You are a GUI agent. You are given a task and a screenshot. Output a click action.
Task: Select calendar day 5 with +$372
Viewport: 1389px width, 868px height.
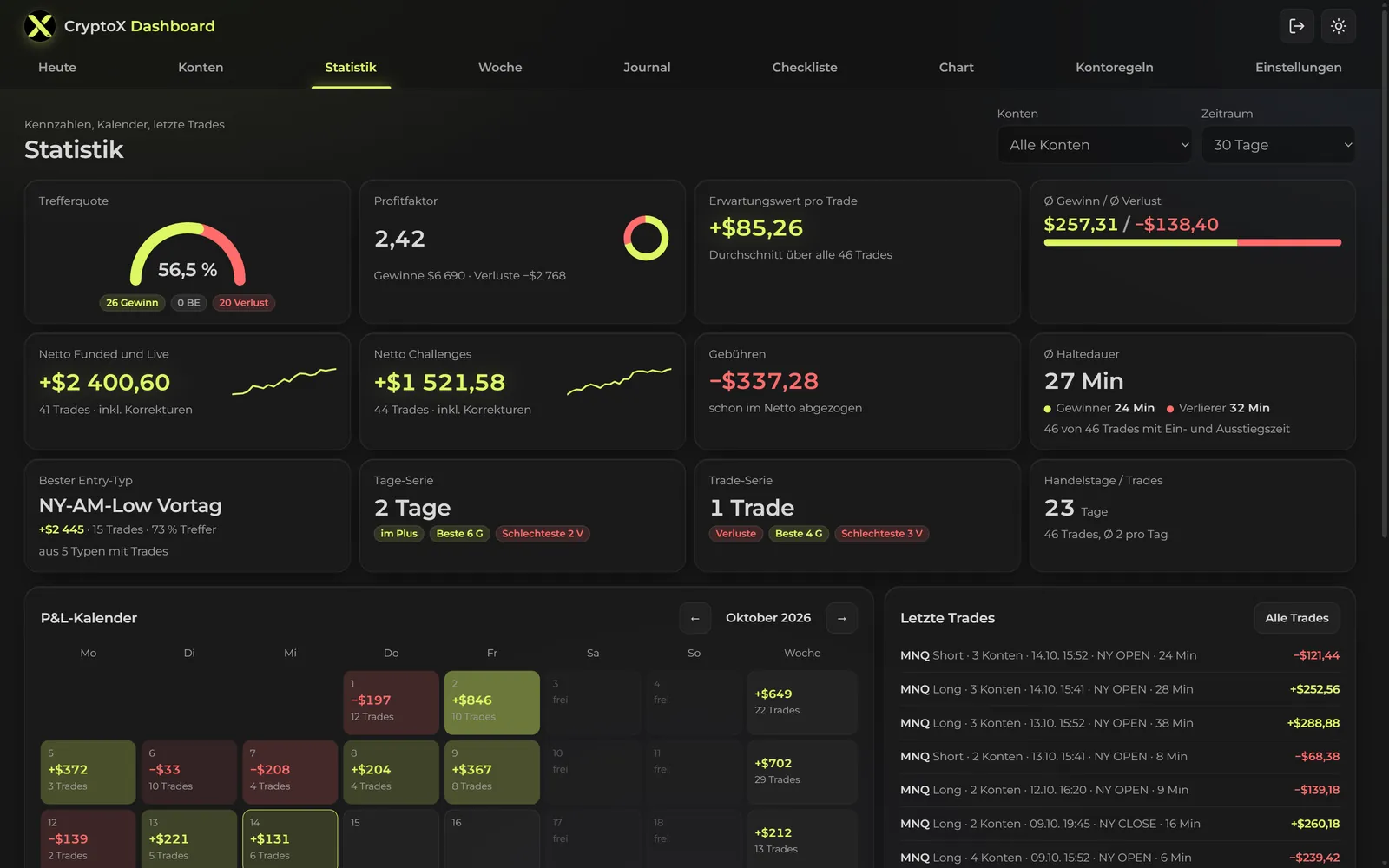tap(89, 773)
